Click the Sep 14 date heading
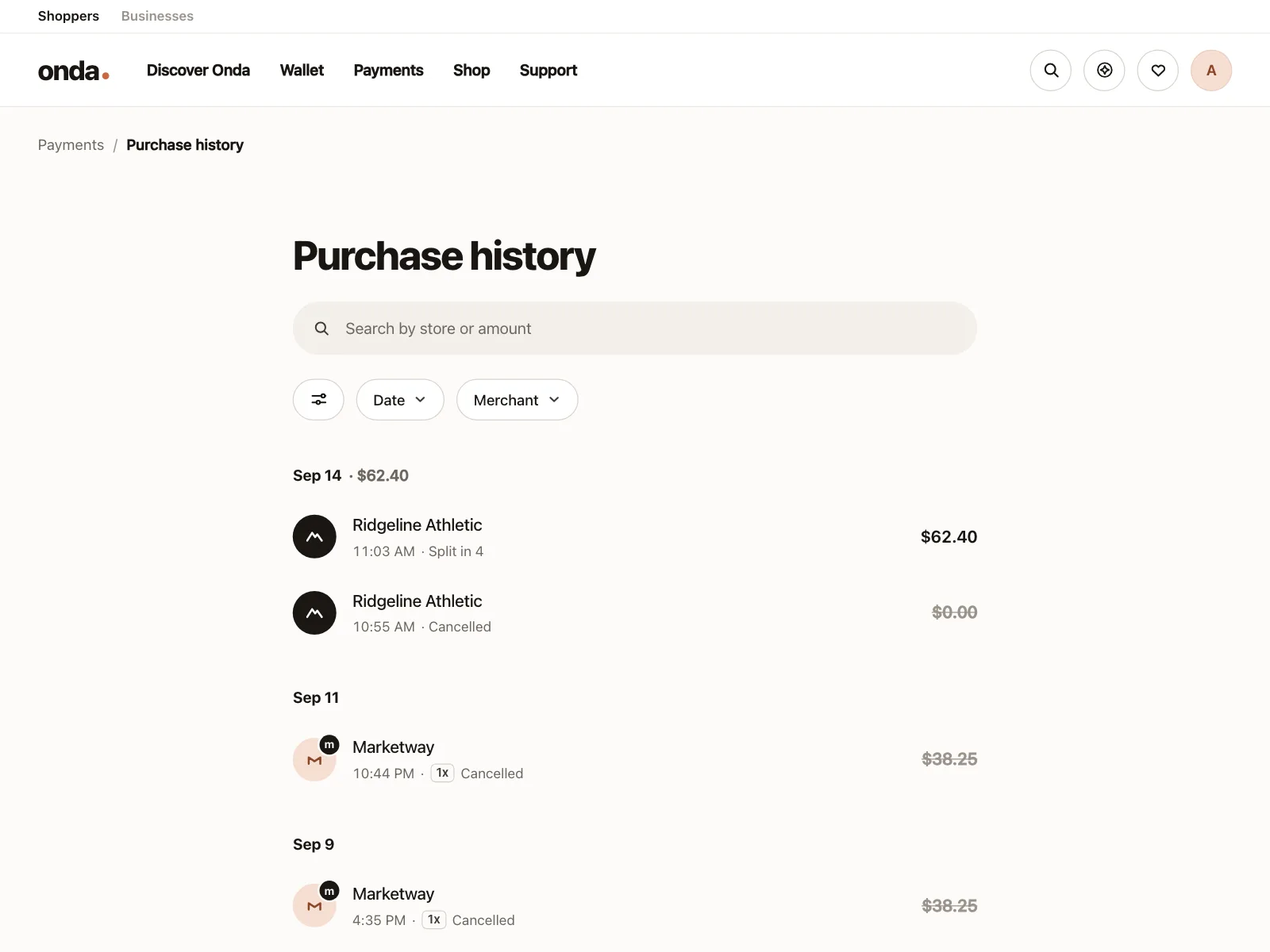The image size is (1270, 952). (317, 475)
